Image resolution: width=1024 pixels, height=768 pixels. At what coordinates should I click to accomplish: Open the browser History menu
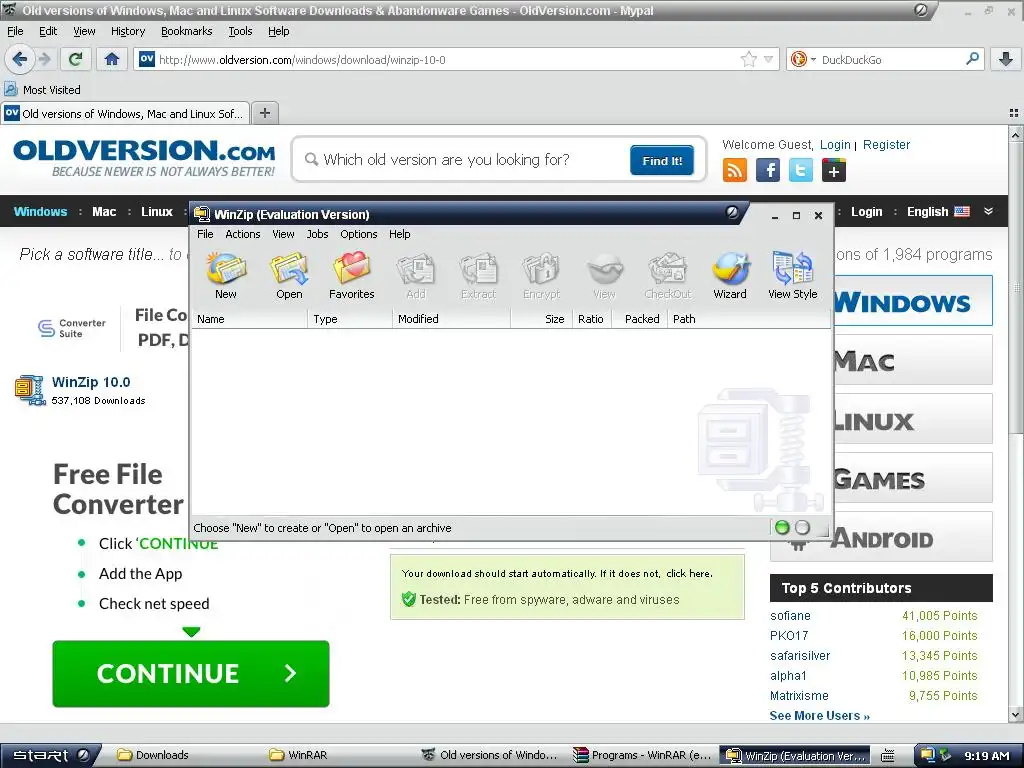click(x=128, y=31)
